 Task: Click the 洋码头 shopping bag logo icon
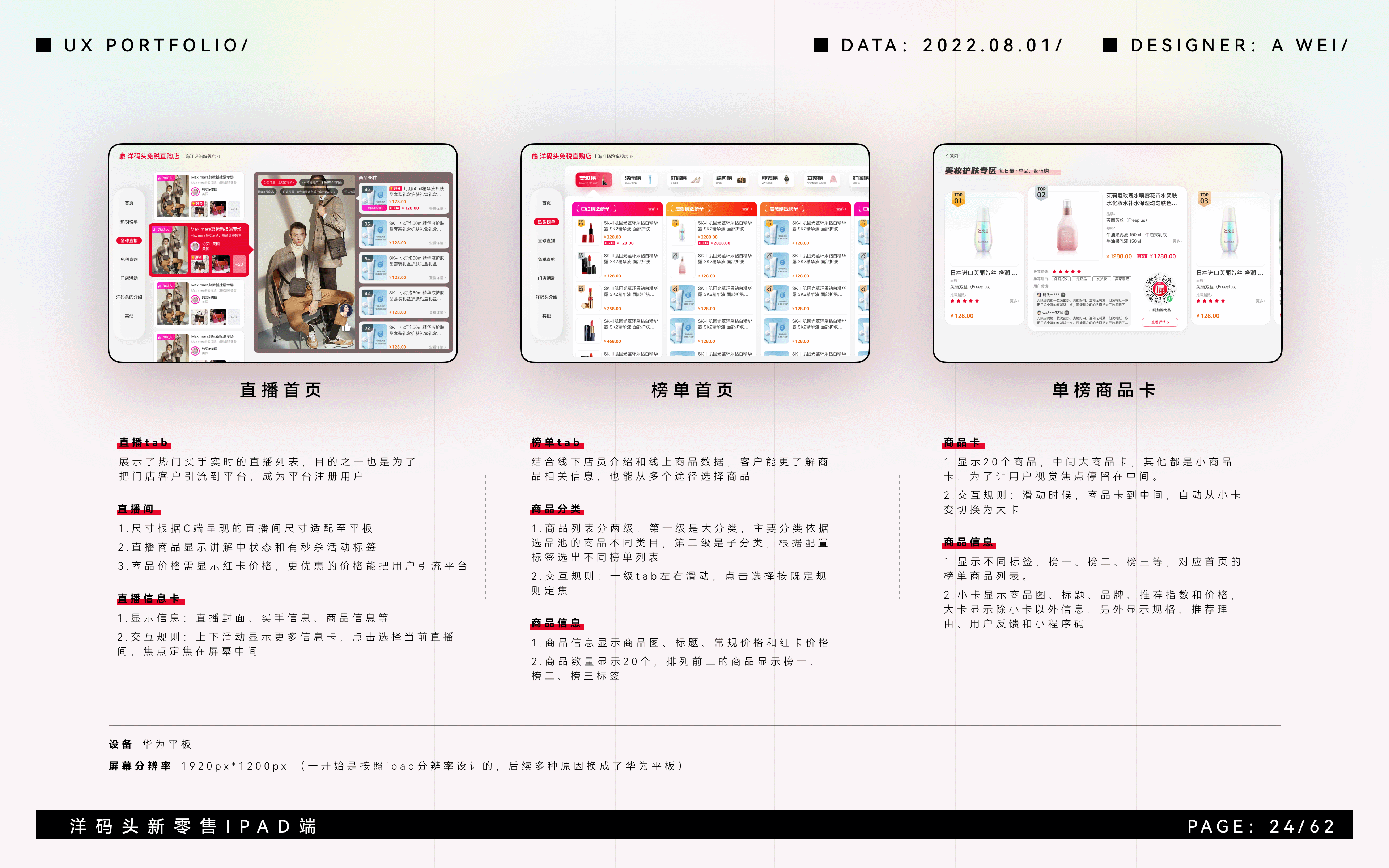[x=122, y=157]
